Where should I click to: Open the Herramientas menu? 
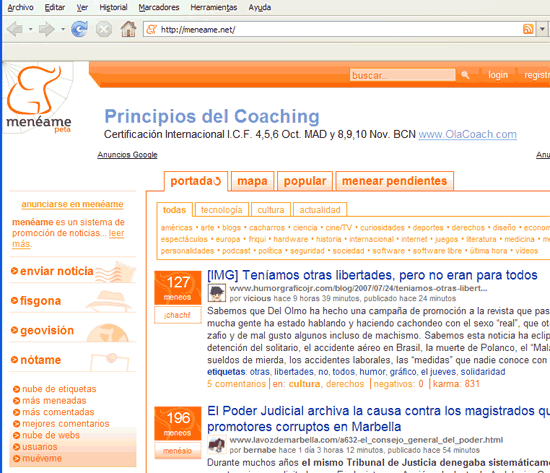pos(214,7)
